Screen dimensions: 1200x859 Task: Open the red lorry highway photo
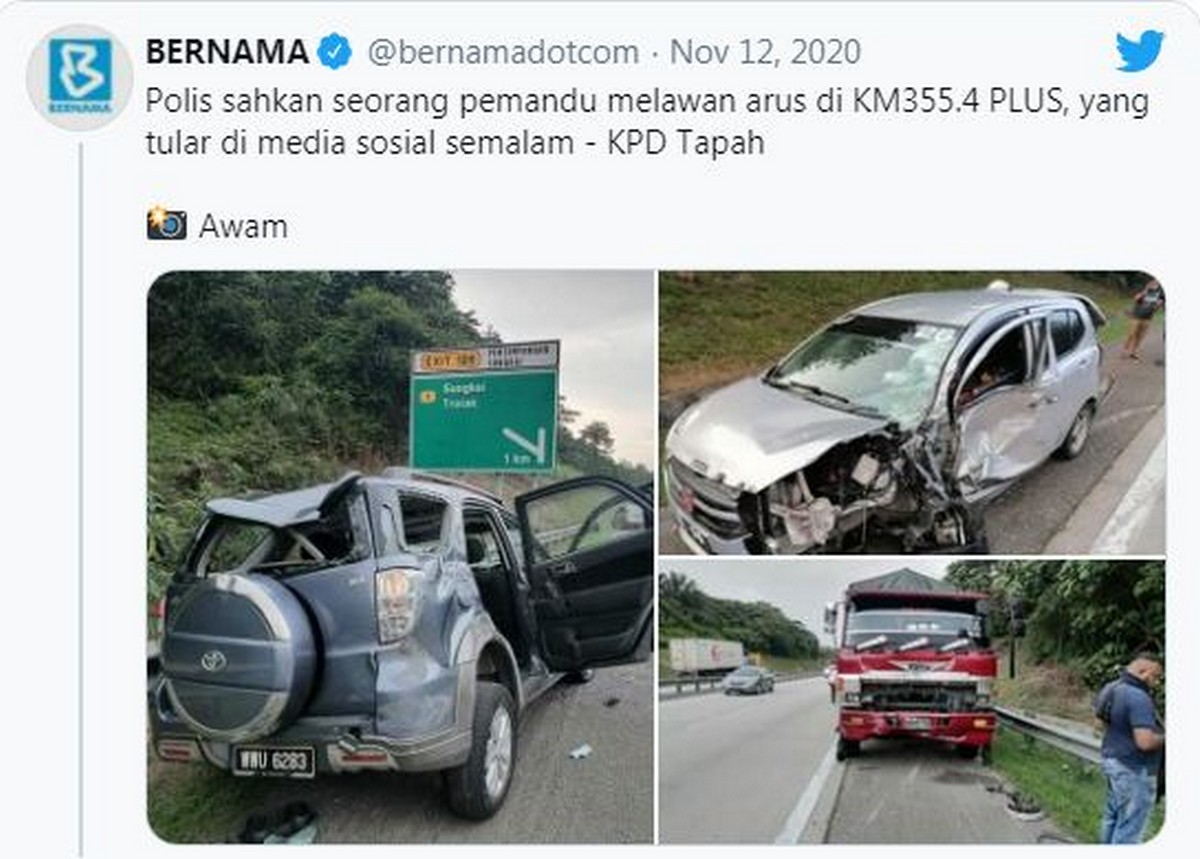click(x=912, y=702)
